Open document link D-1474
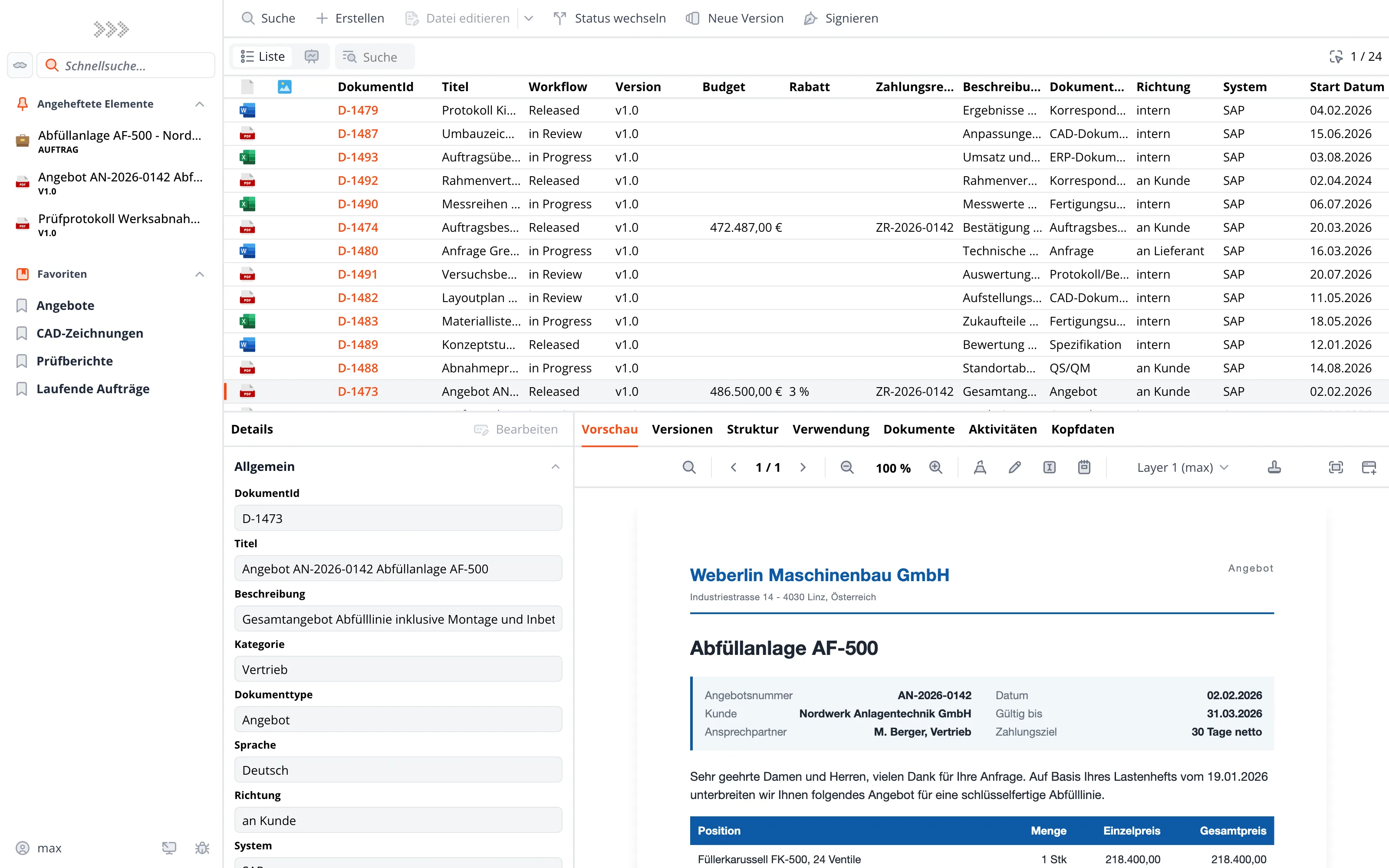 [x=358, y=227]
